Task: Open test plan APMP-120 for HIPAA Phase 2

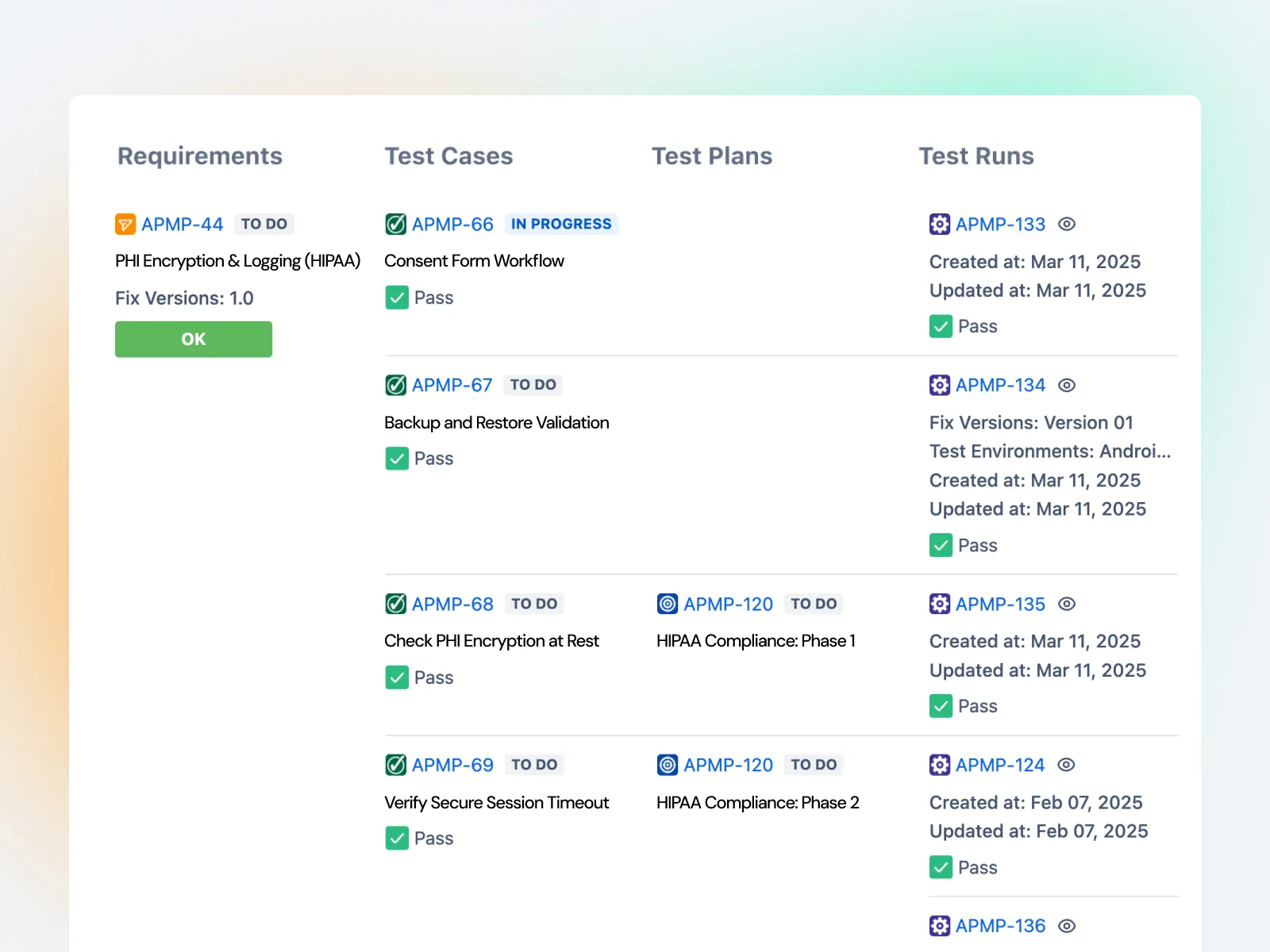Action: point(728,765)
